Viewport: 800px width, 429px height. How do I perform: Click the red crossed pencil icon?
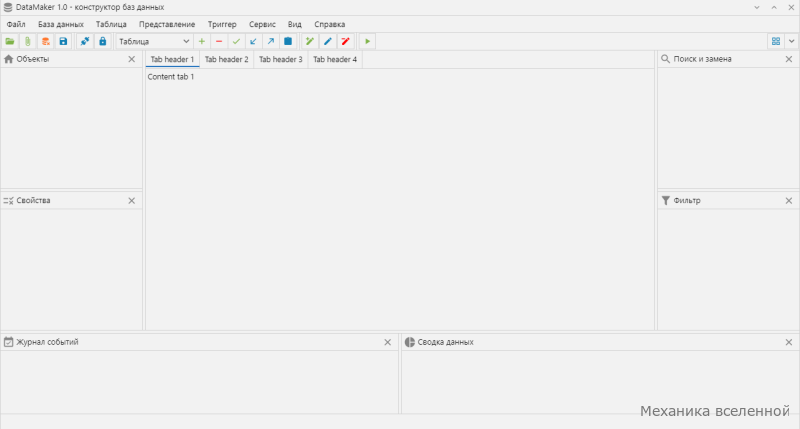(345, 41)
